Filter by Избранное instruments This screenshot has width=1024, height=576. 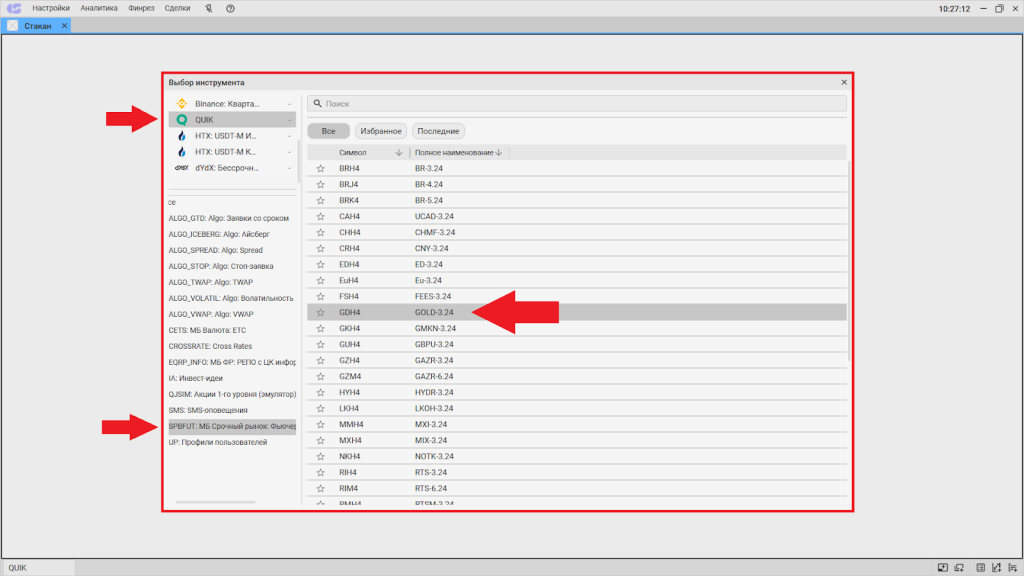381,131
